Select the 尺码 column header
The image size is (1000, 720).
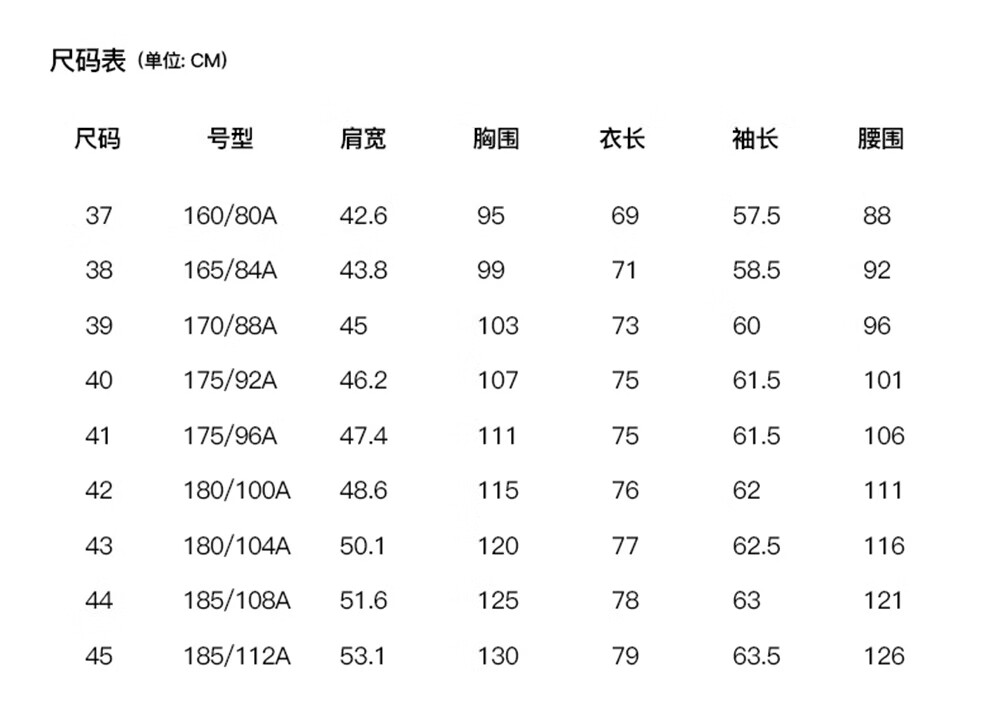[x=98, y=139]
